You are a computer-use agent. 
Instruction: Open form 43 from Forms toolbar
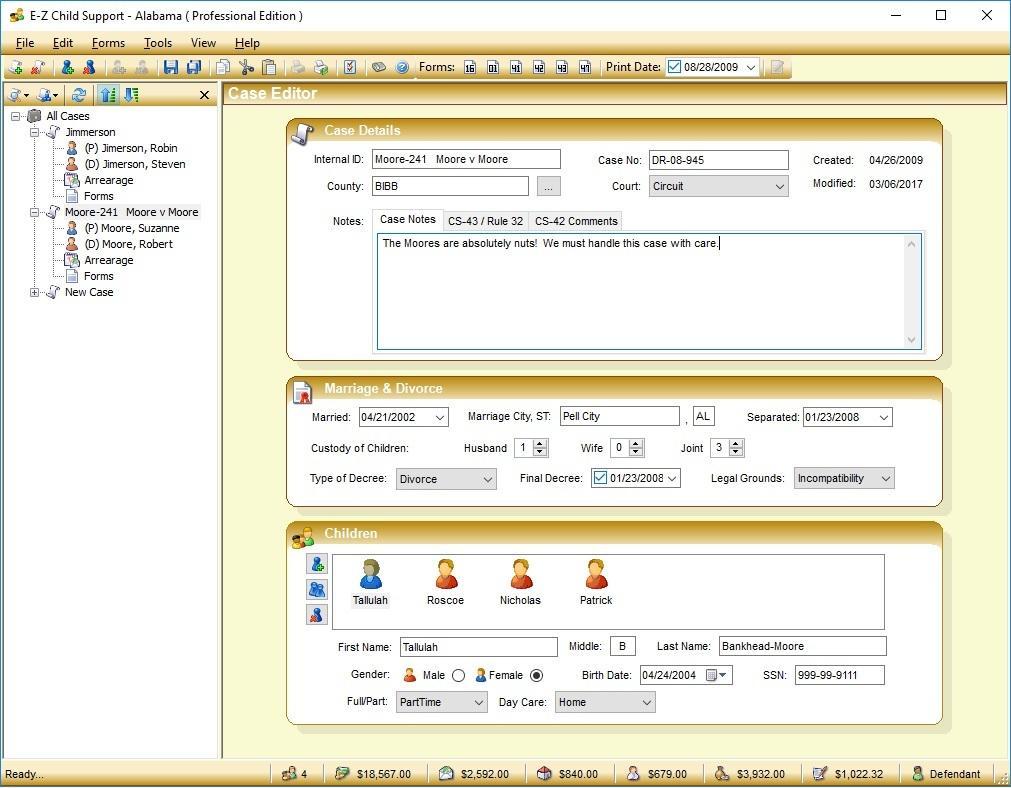click(562, 67)
